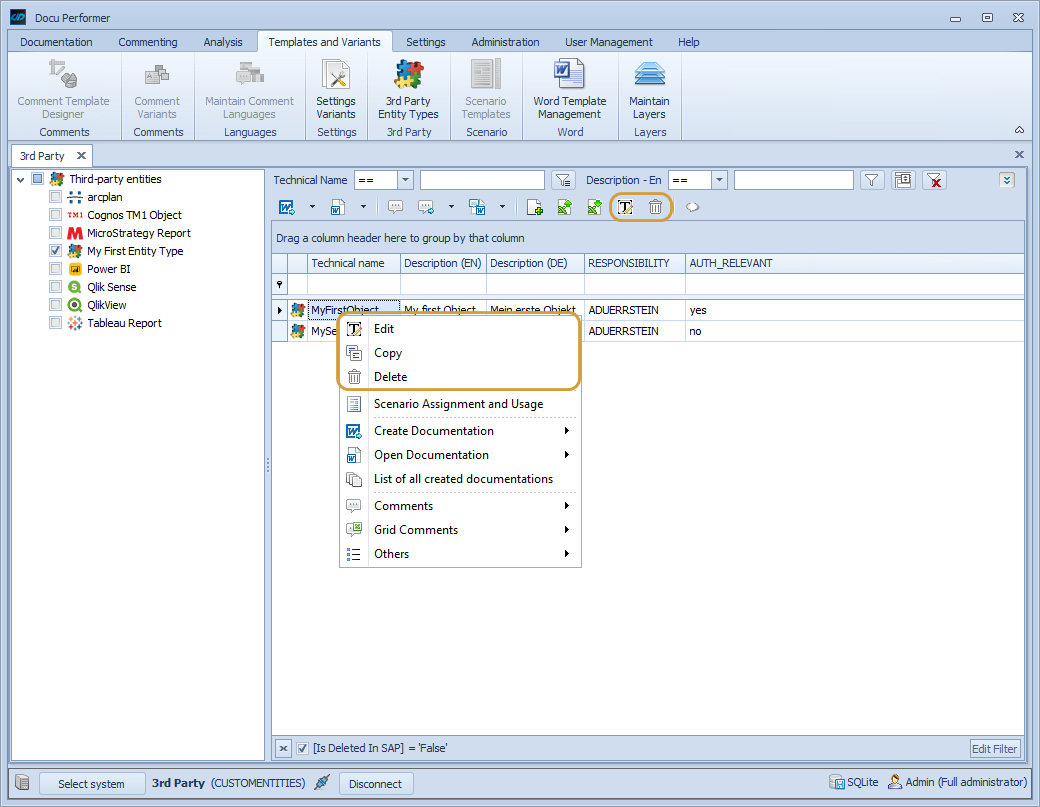The image size is (1040, 807).
Task: Click the Comments speech bubble icon
Action: [x=395, y=207]
